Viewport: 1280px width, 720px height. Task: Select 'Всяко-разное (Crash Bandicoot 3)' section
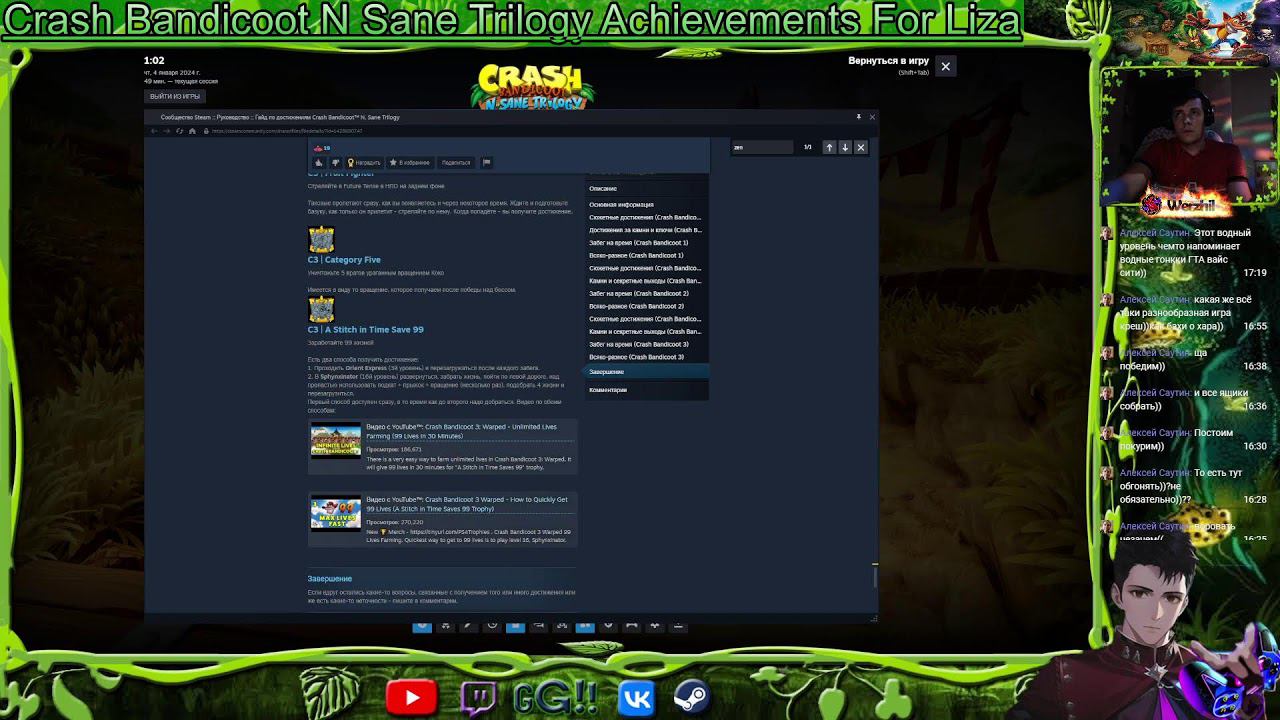pyautogui.click(x=636, y=357)
